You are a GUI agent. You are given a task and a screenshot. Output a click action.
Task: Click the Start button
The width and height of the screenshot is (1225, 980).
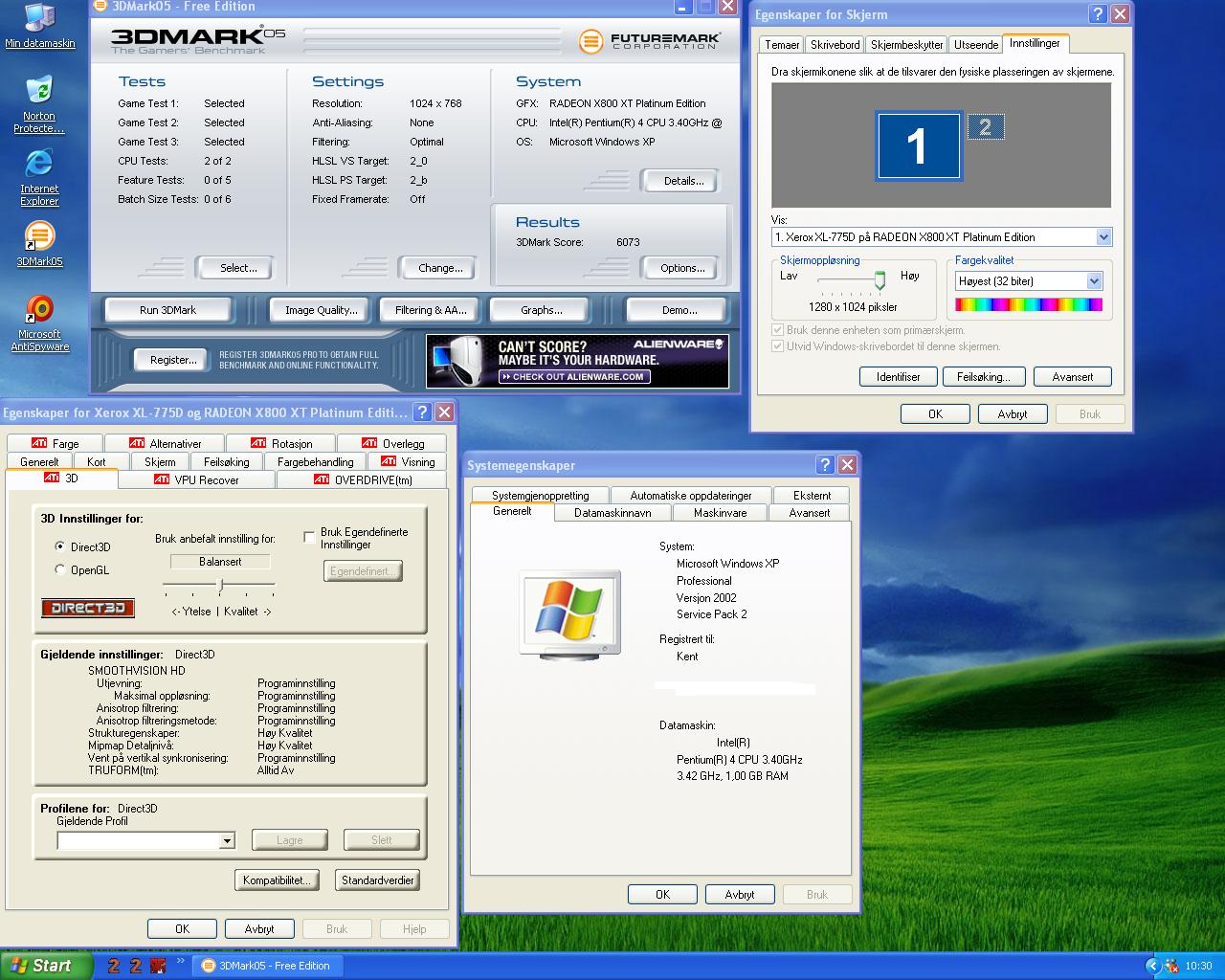click(x=46, y=966)
